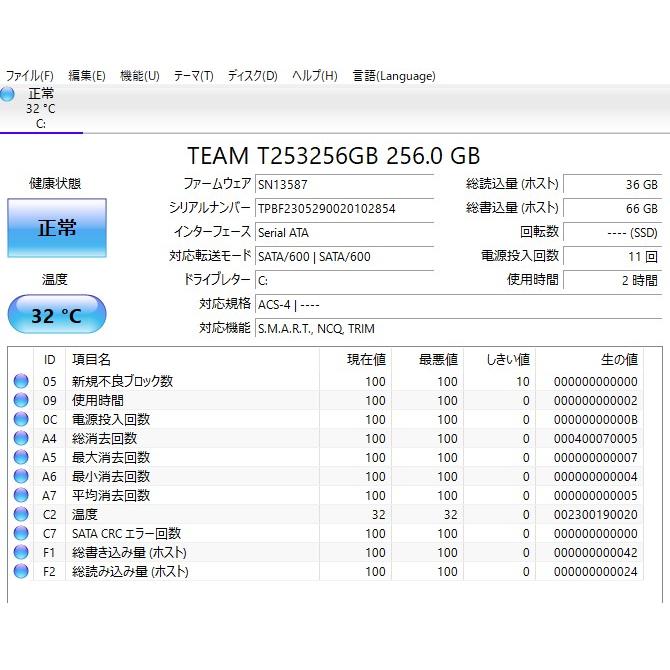Click the serial number field TPBF2305290020102854
This screenshot has width=670, height=670.
click(x=344, y=209)
